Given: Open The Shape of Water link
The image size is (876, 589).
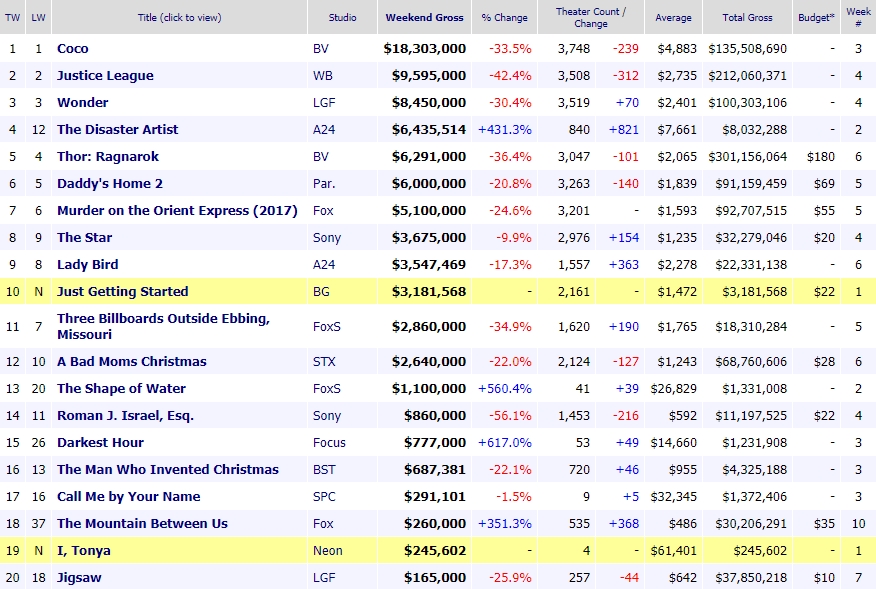Looking at the screenshot, I should click(x=121, y=389).
